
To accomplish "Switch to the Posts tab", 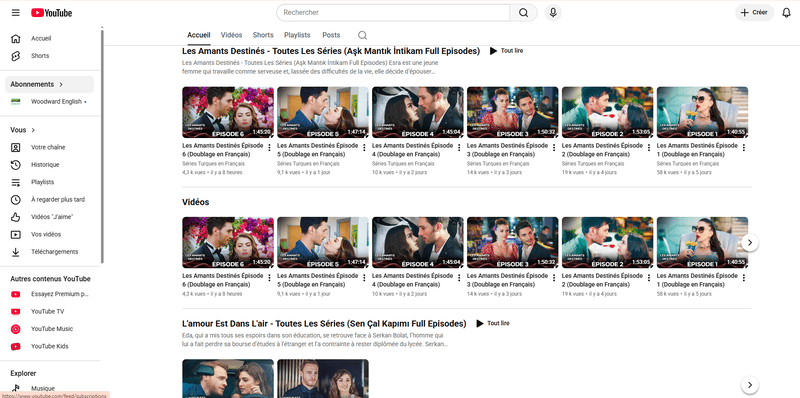I will pos(331,35).
